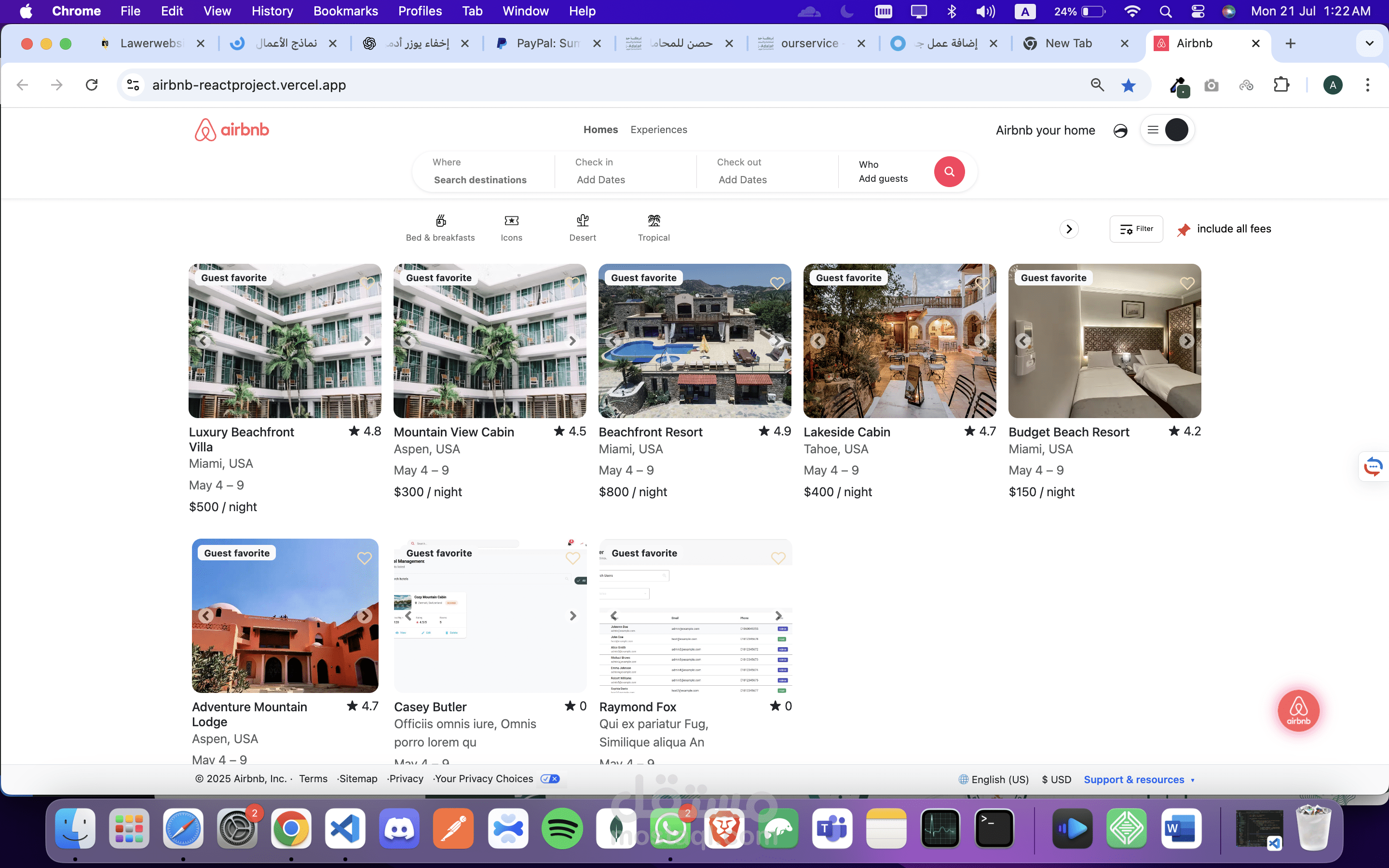Select the Tropical category icon
This screenshot has height=868, width=1389.
pos(654,221)
